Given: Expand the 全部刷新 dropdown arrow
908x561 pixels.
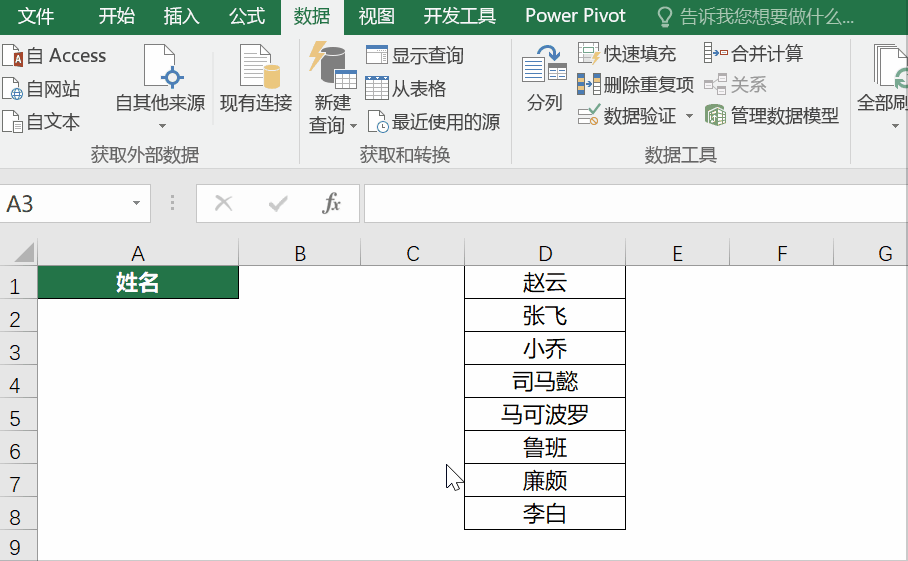Looking at the screenshot, I should coord(895,126).
